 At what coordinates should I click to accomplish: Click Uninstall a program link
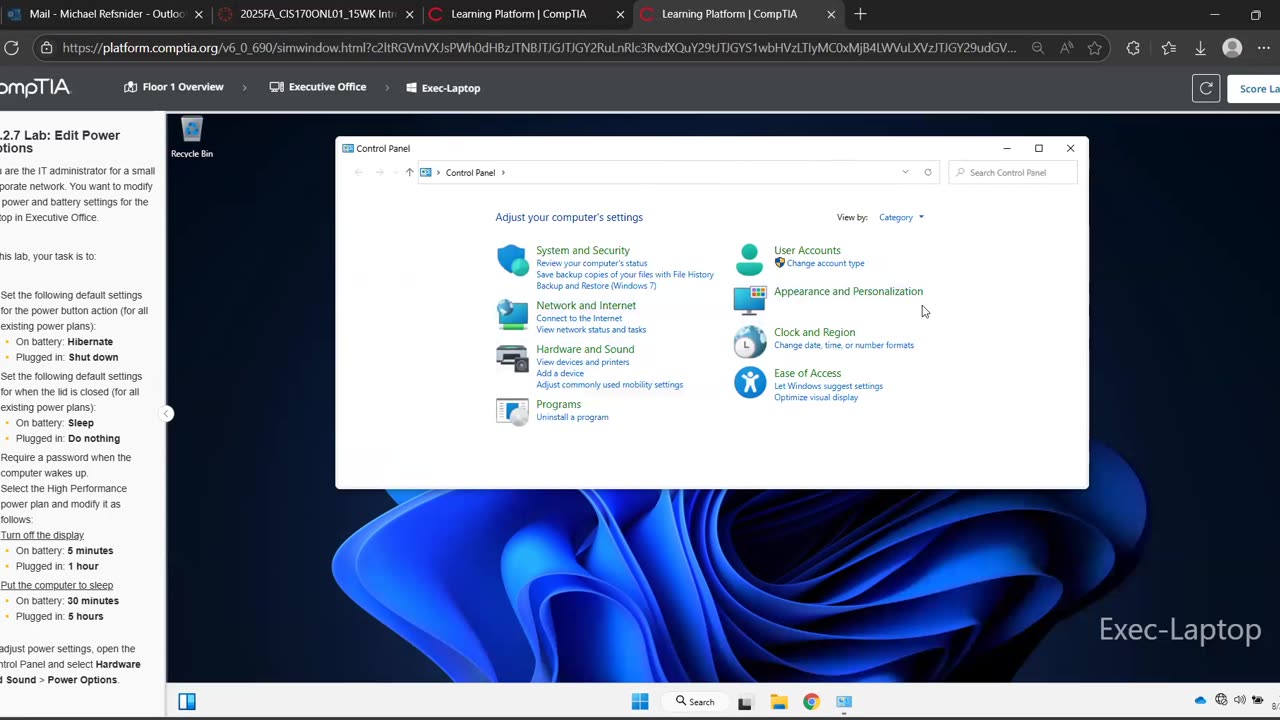[572, 417]
